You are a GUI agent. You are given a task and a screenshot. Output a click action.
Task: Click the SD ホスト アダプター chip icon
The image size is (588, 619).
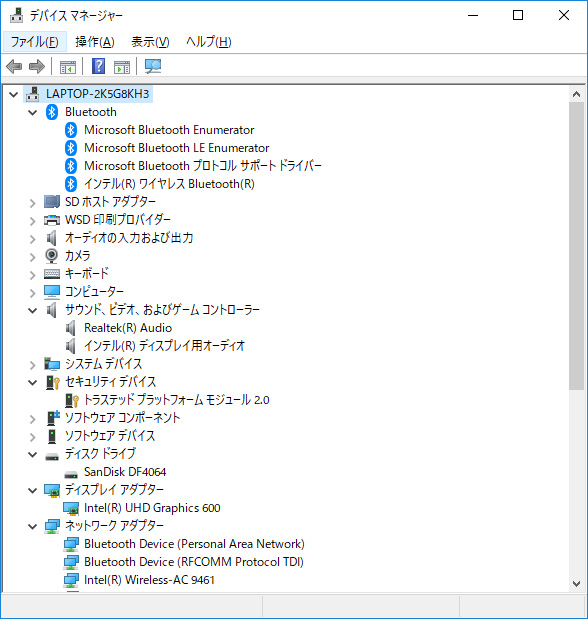tap(52, 202)
